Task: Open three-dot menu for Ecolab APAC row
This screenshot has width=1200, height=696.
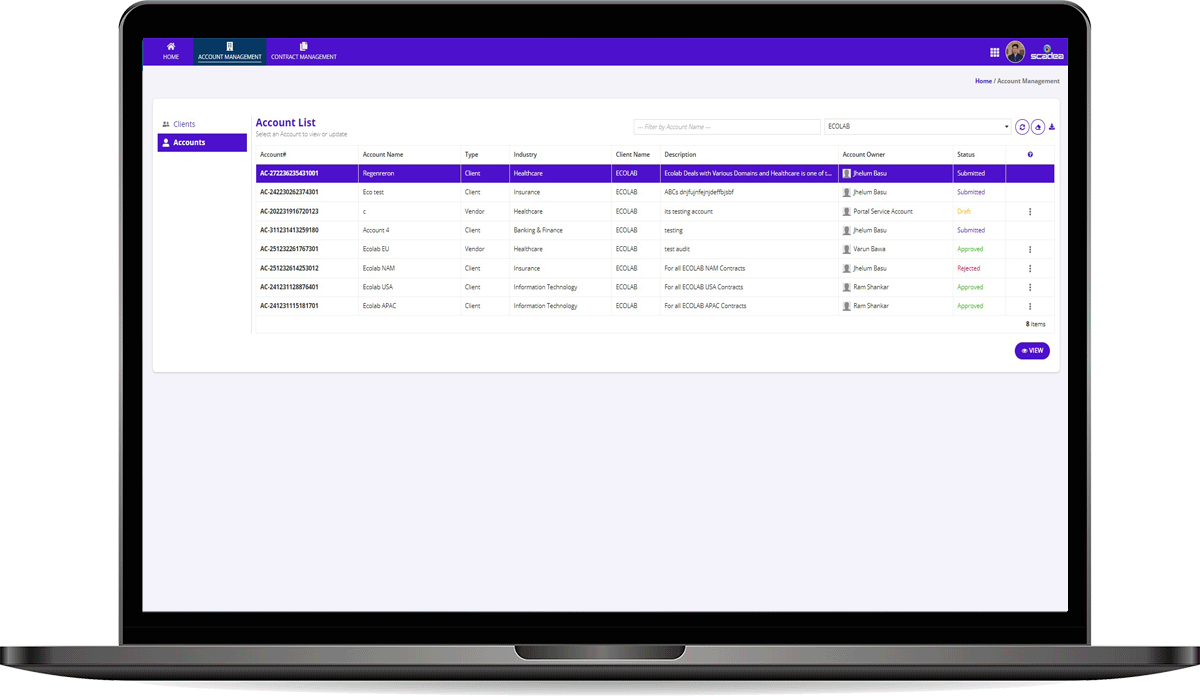Action: (x=1030, y=306)
